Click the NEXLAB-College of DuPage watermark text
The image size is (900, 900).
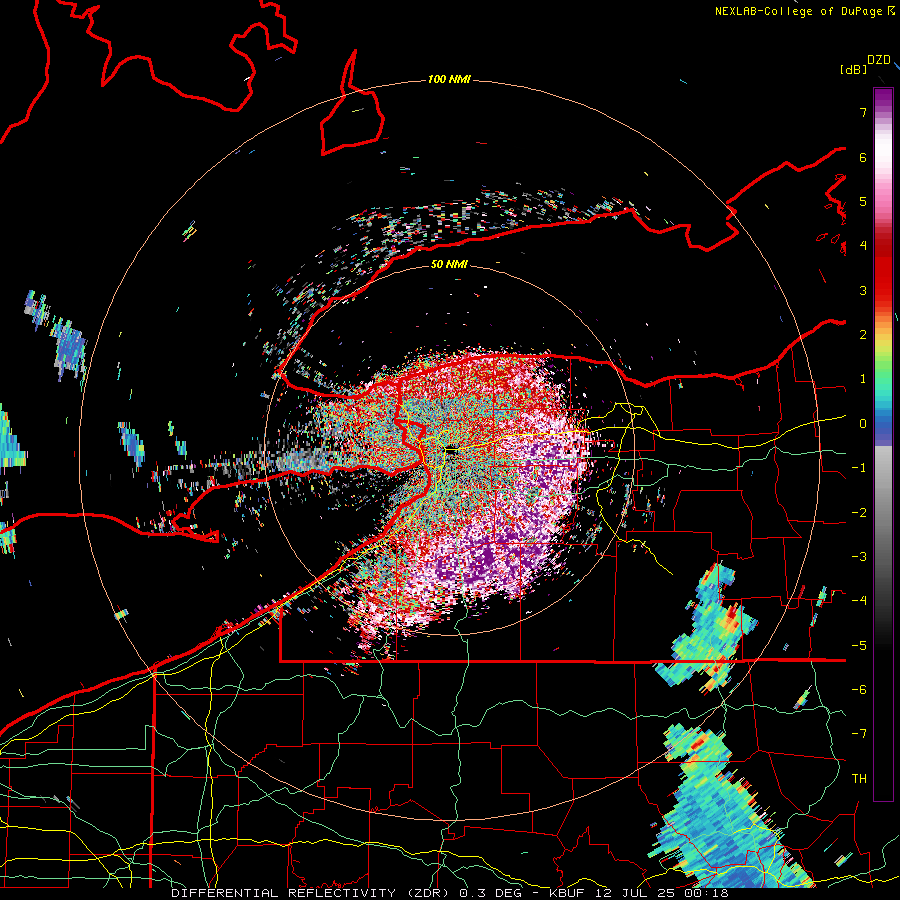(805, 11)
